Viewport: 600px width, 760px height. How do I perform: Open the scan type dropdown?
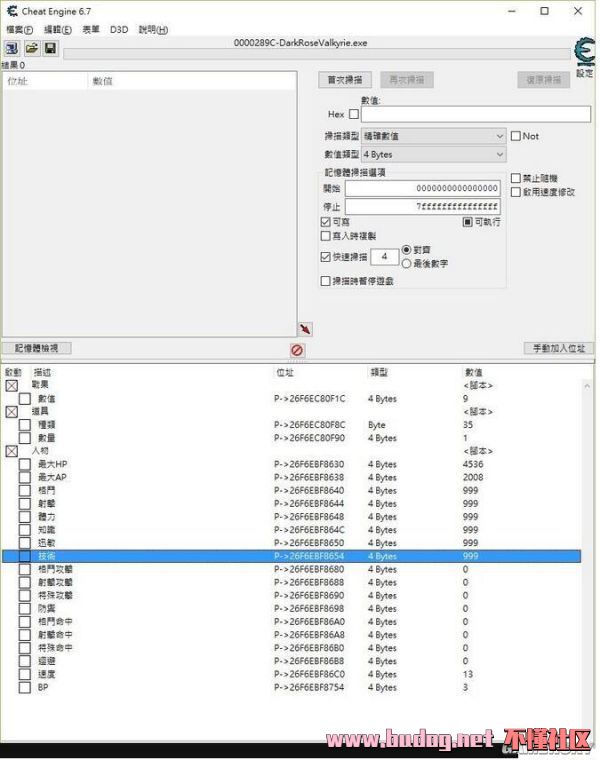[433, 136]
